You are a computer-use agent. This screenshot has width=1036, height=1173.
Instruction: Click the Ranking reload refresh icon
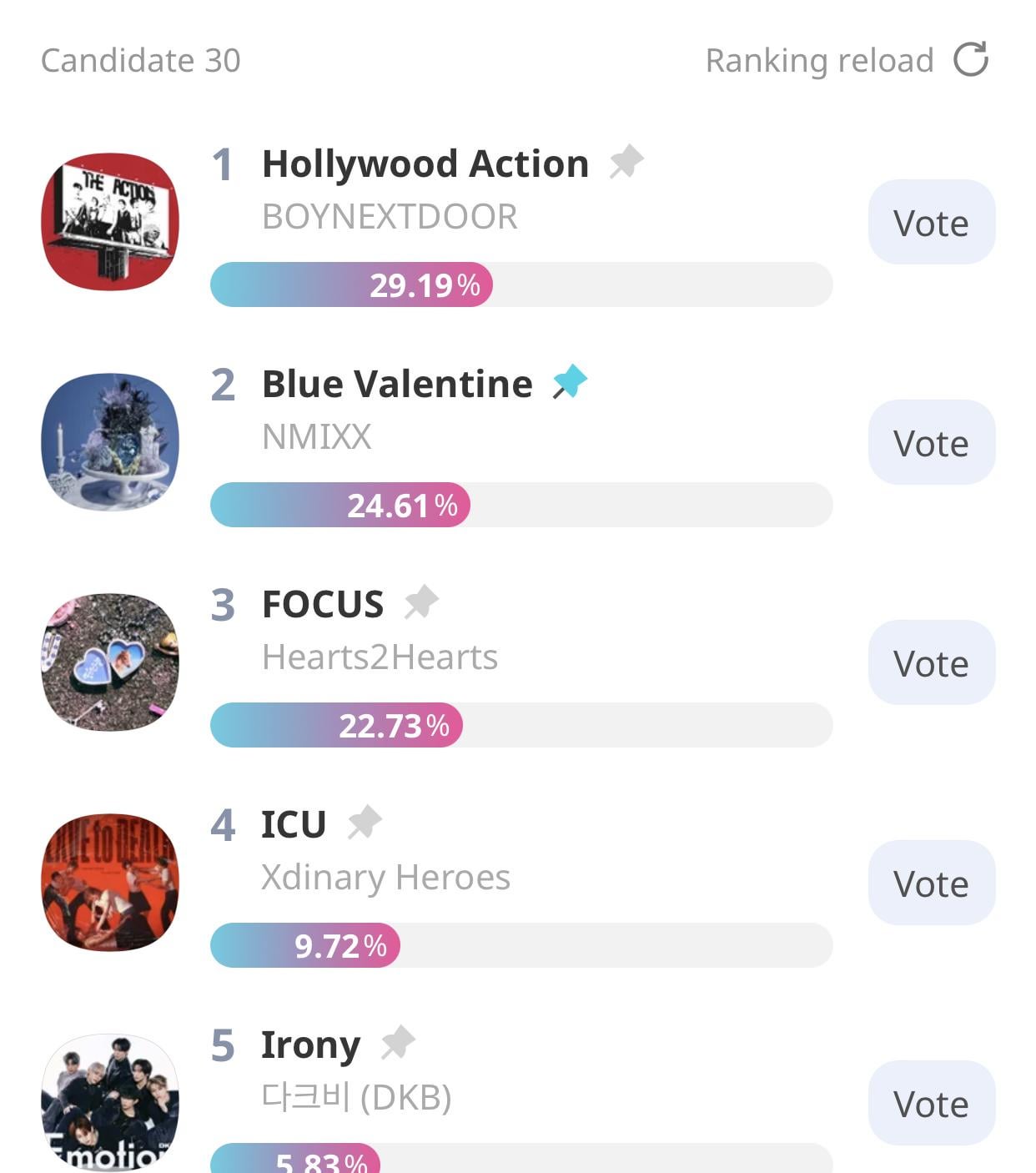970,60
